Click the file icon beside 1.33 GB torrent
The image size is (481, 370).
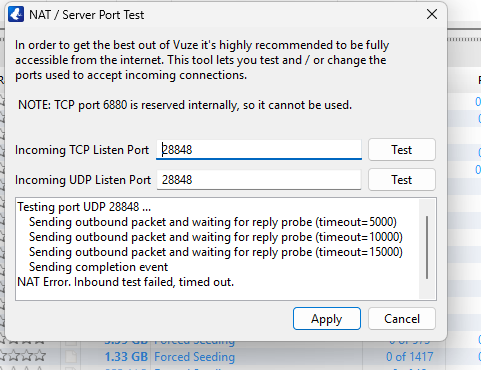point(71,357)
